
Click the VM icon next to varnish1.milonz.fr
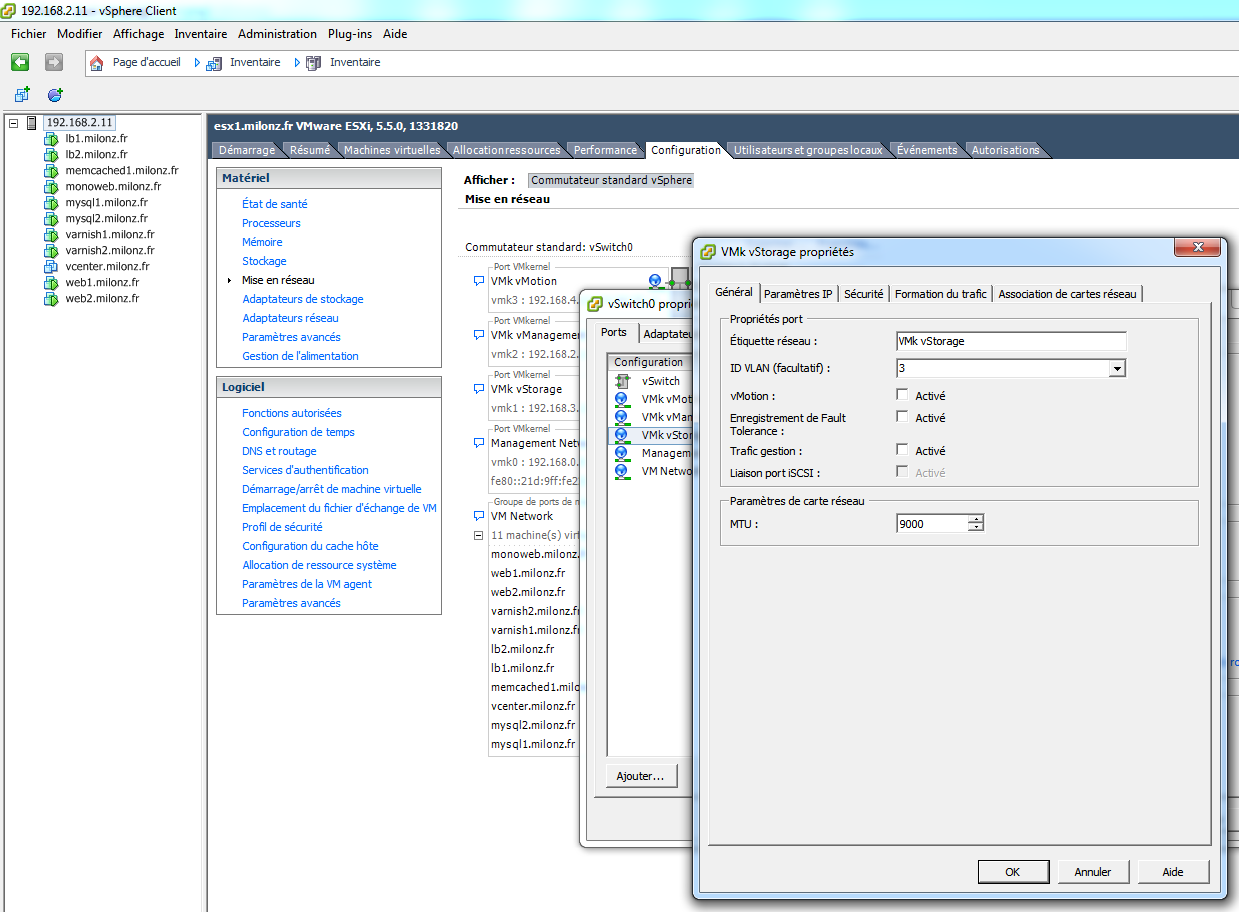tap(51, 235)
